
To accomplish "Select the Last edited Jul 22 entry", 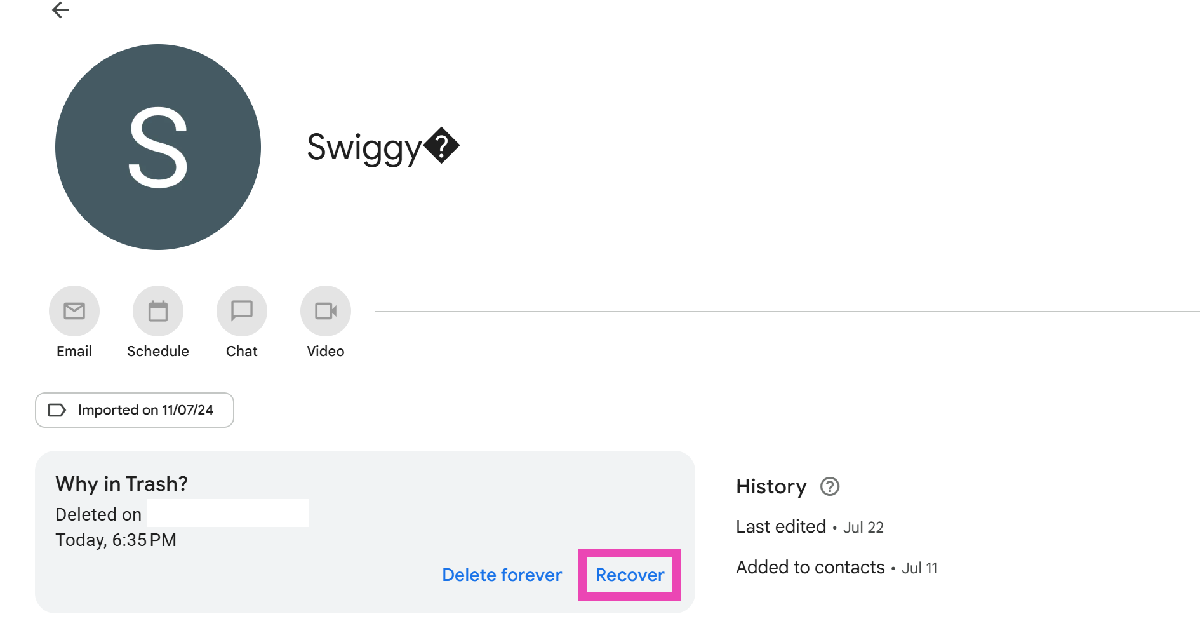I will tap(810, 527).
